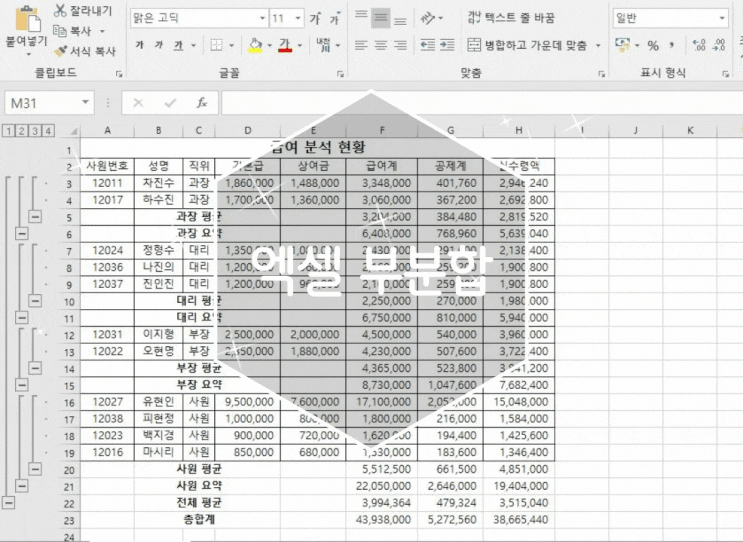The image size is (743, 542).
Task: Collapse the 과장 요약 group at row 6
Action: tap(22, 233)
